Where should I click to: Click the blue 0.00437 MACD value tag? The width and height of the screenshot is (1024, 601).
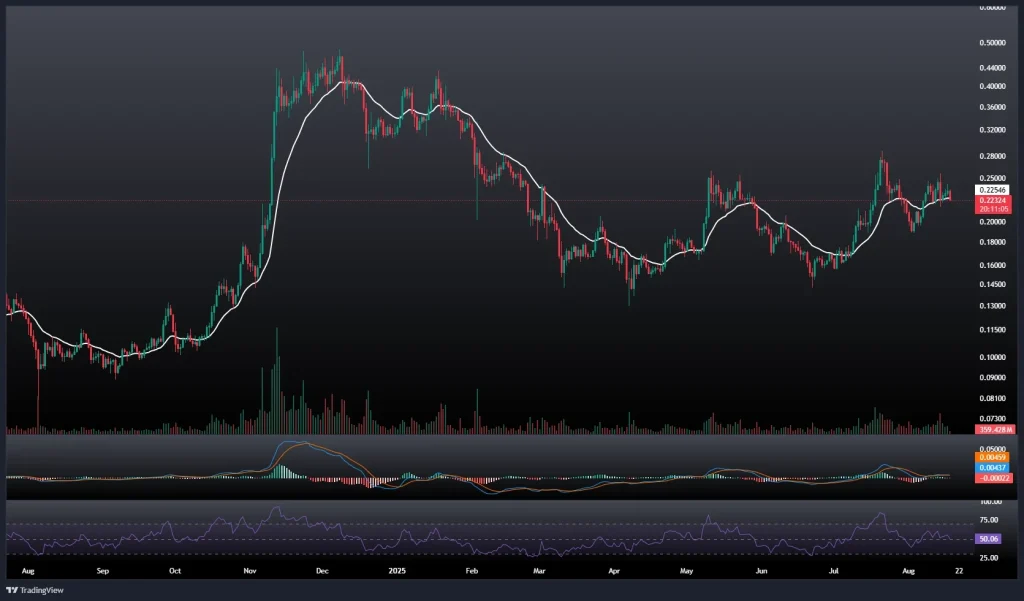point(993,468)
